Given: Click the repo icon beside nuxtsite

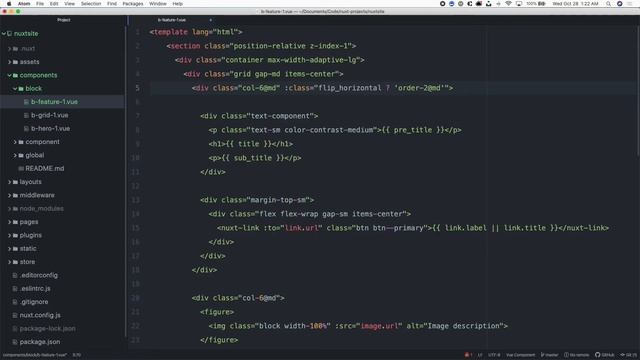Looking at the screenshot, I should click(9, 34).
